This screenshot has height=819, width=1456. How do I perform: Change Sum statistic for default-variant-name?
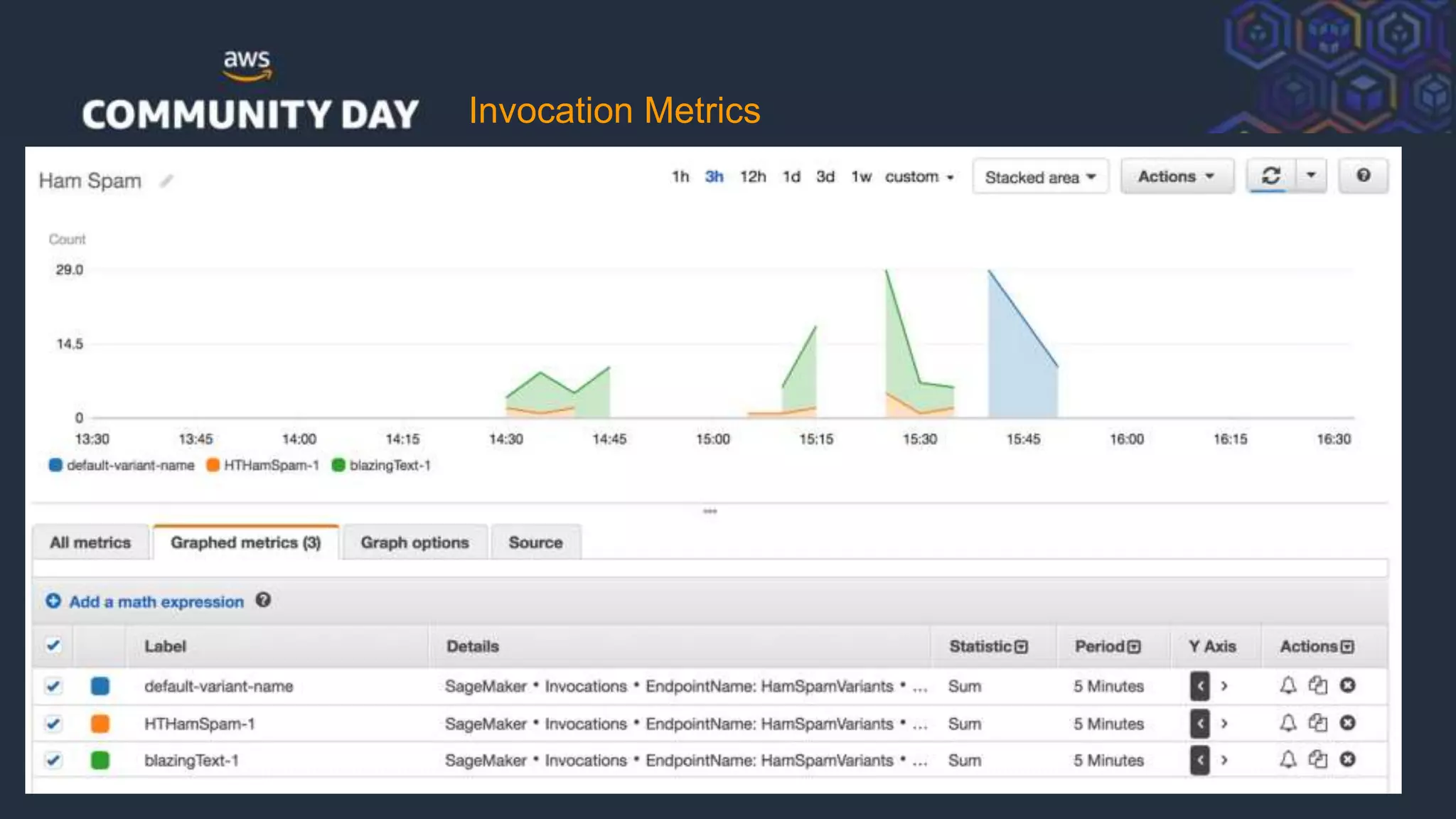click(x=964, y=687)
